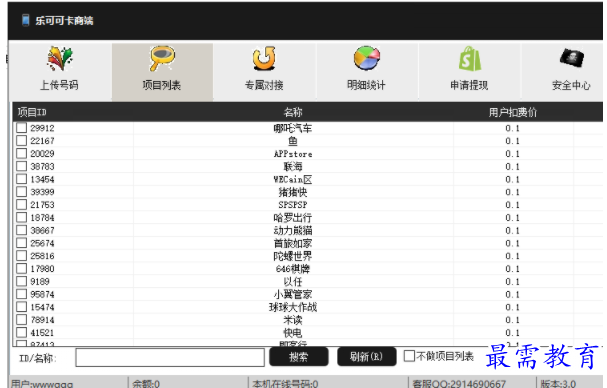Select the 首旅如家 project name

coord(293,243)
